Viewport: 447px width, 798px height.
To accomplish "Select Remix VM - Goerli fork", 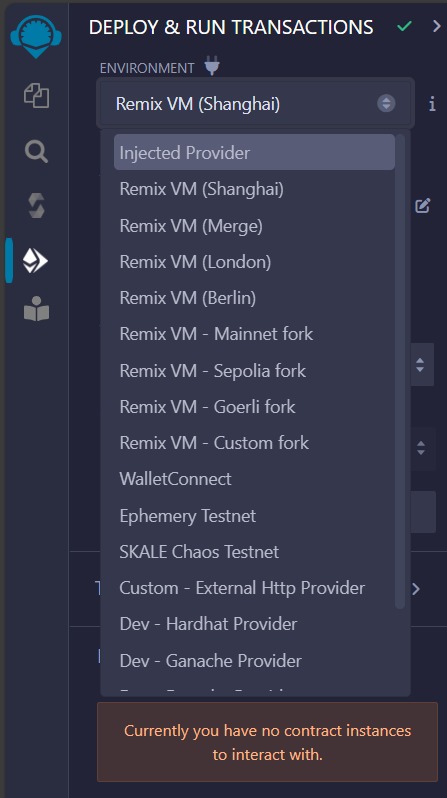I will [254, 407].
